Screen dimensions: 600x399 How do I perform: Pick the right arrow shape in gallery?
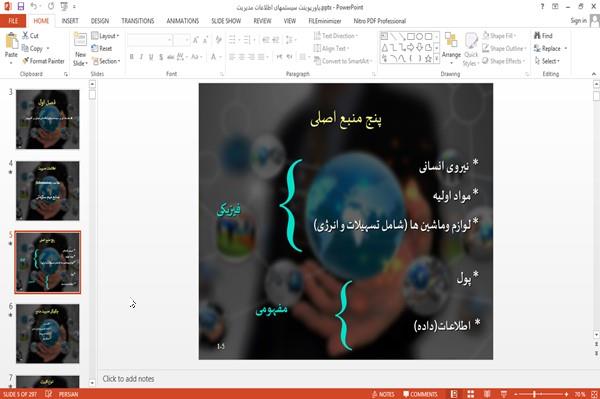411,47
